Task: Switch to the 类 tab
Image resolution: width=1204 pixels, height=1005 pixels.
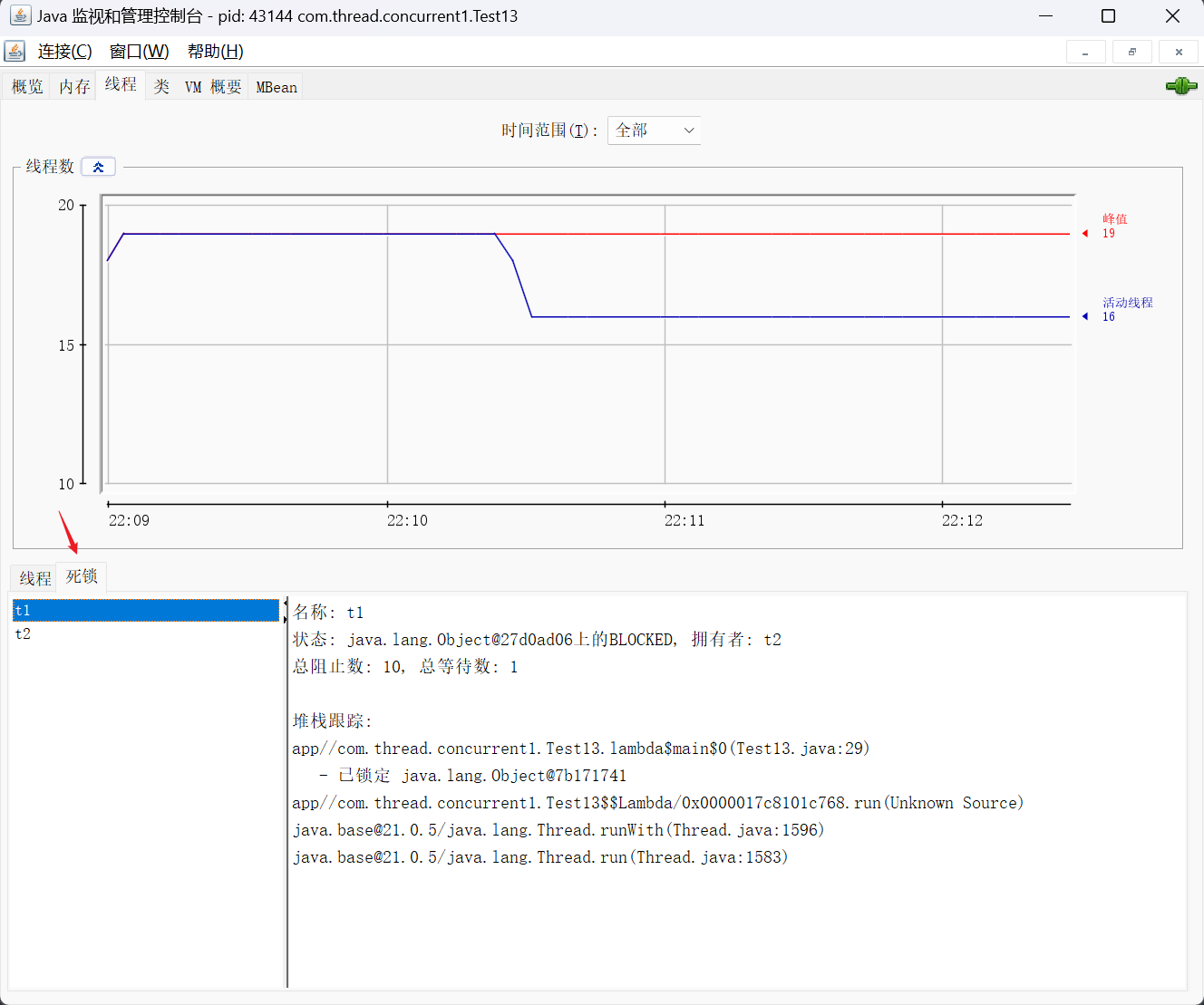Action: point(161,87)
